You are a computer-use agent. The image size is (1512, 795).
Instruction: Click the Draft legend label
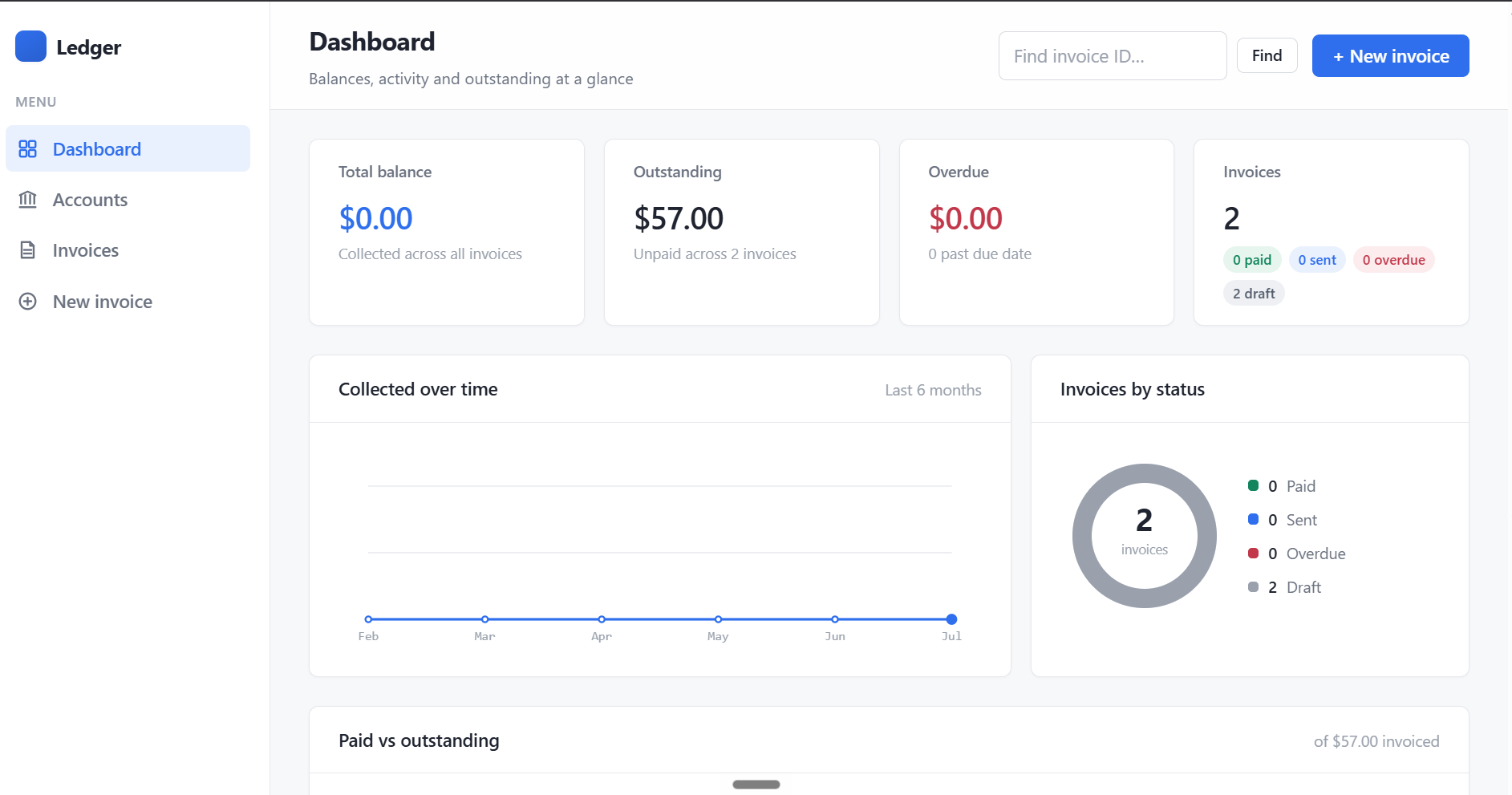tap(1303, 587)
